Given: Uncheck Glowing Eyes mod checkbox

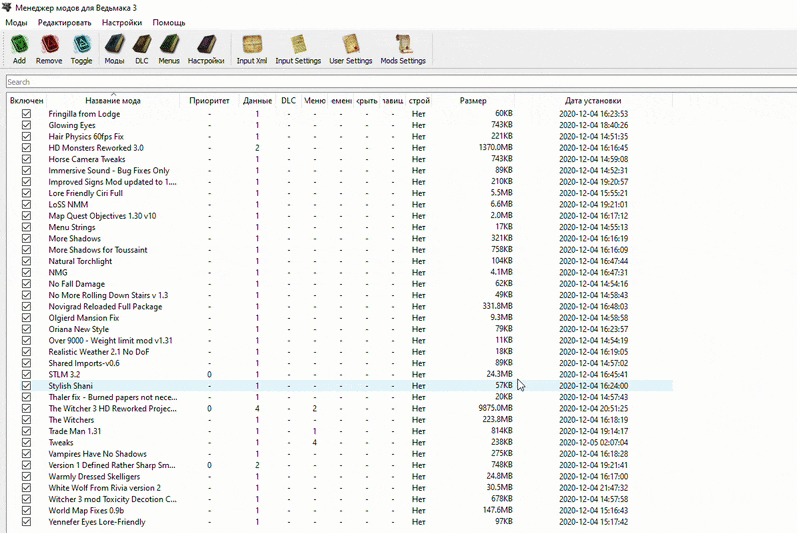Looking at the screenshot, I should pyautogui.click(x=26, y=125).
